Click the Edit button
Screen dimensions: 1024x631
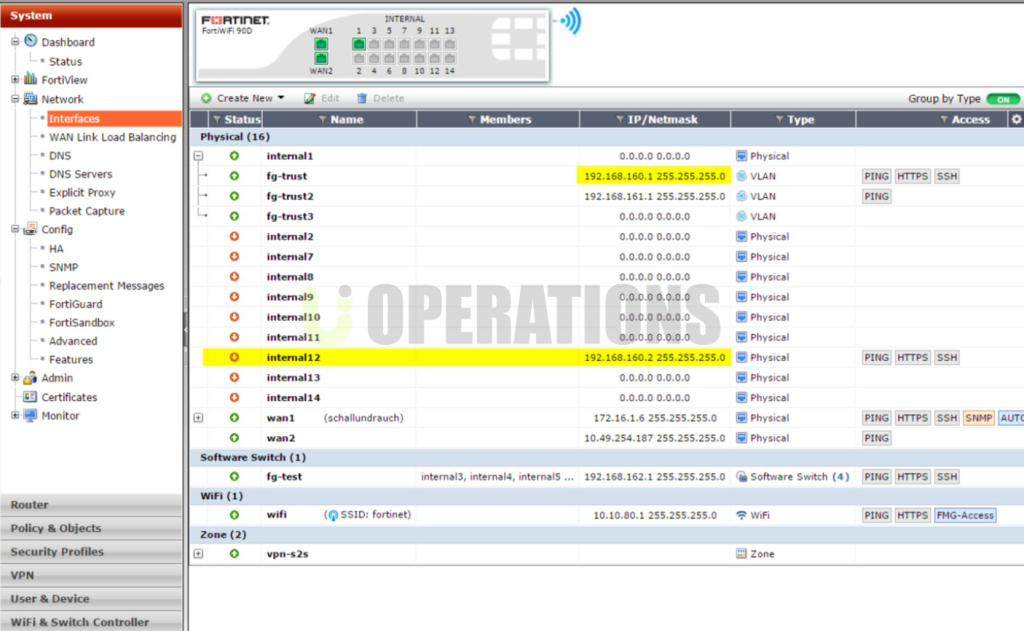(321, 98)
